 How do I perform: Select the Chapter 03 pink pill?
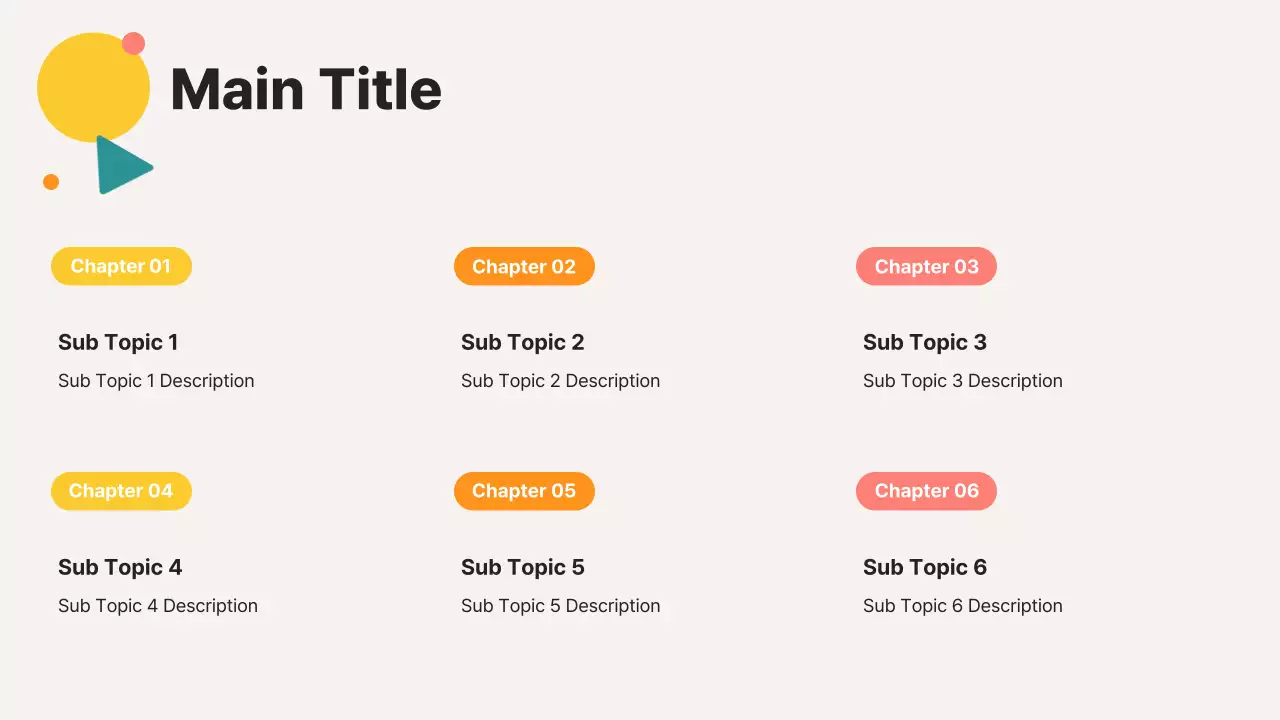coord(926,266)
